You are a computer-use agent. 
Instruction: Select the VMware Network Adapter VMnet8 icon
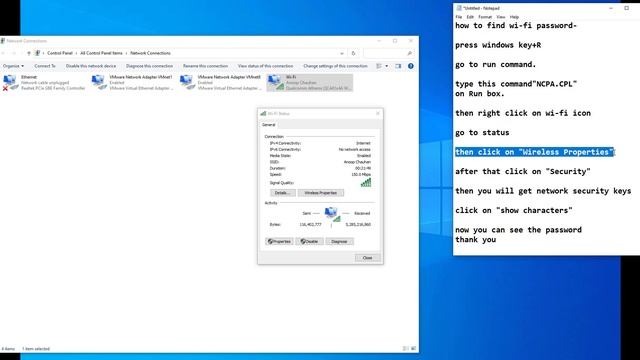tap(187, 82)
